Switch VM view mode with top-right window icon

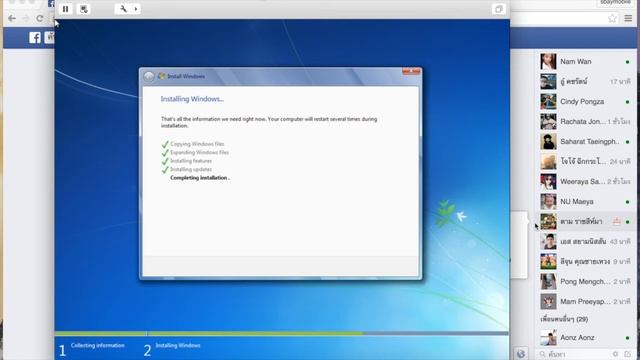[498, 9]
